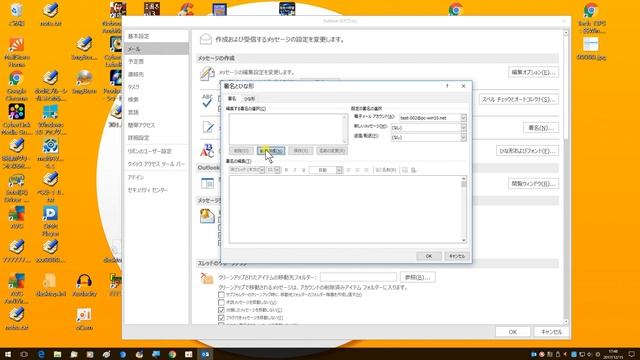Switch to the 署名 tab
This screenshot has width=640, height=360.
[x=232, y=99]
